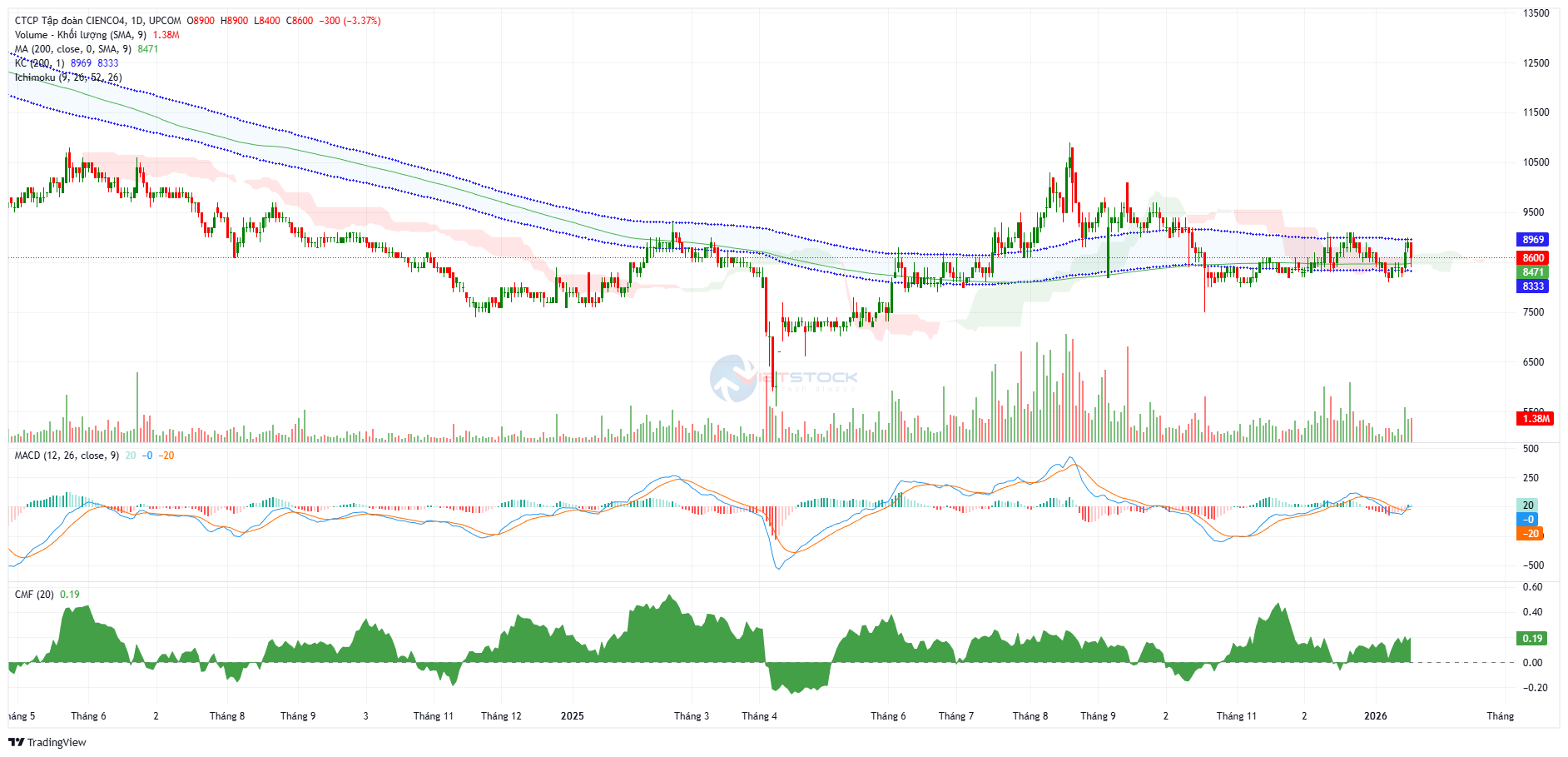Screen dimensions: 1568x757
Task: Click the green 8471 MA price tag
Action: (1533, 272)
